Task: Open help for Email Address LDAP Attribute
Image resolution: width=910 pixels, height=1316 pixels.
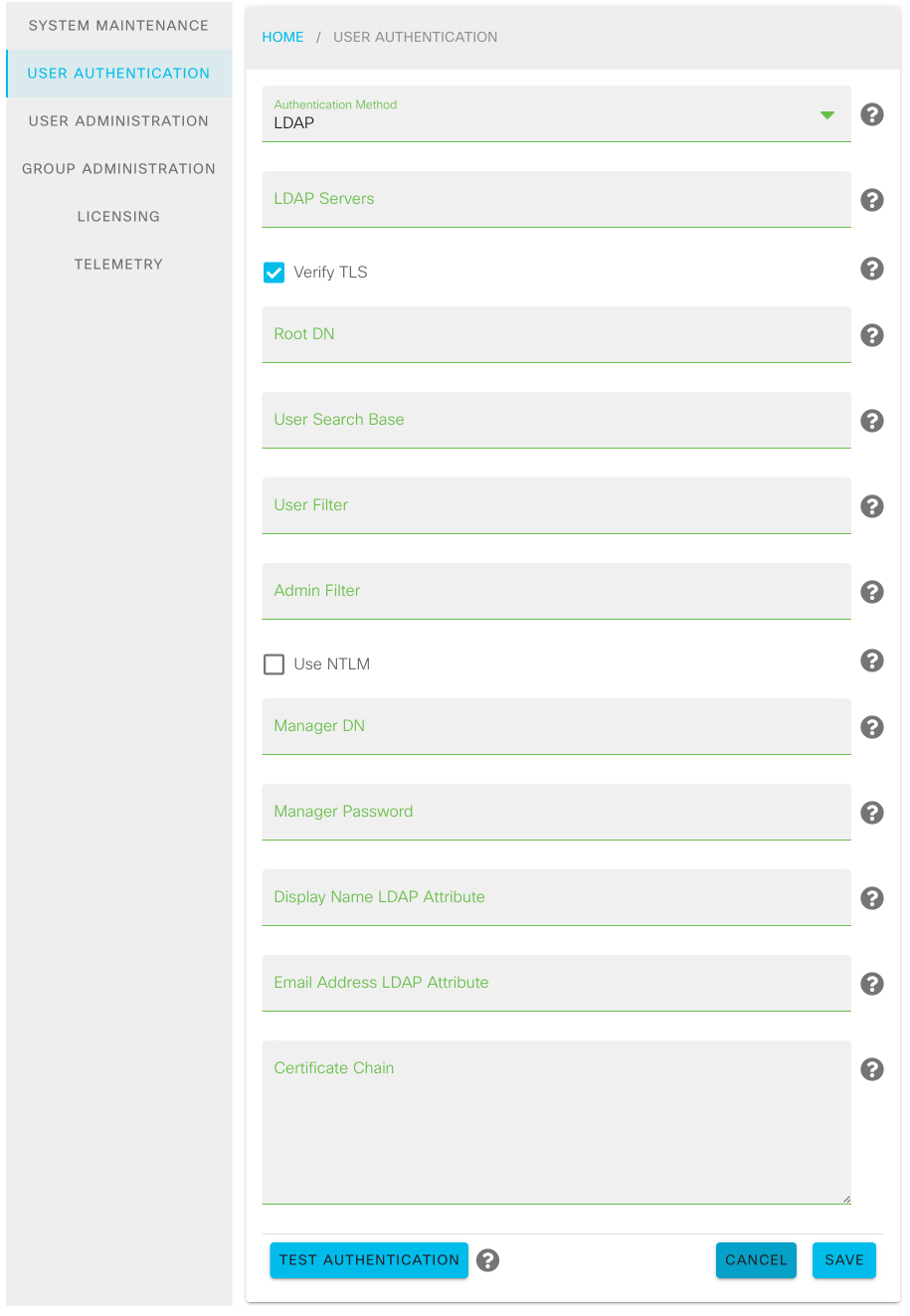Action: tap(872, 984)
